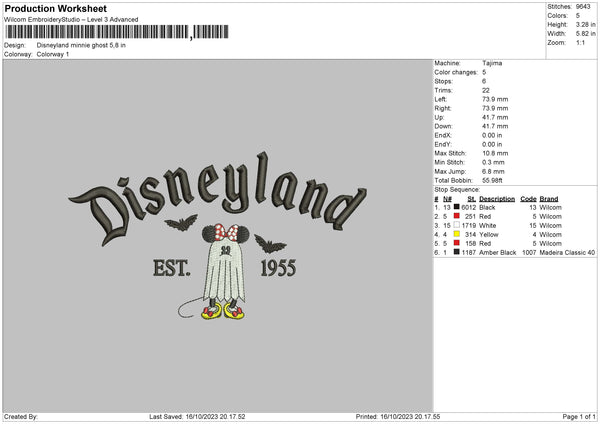Select the 'White' description in row 3
600x424 pixels.
tap(488, 225)
